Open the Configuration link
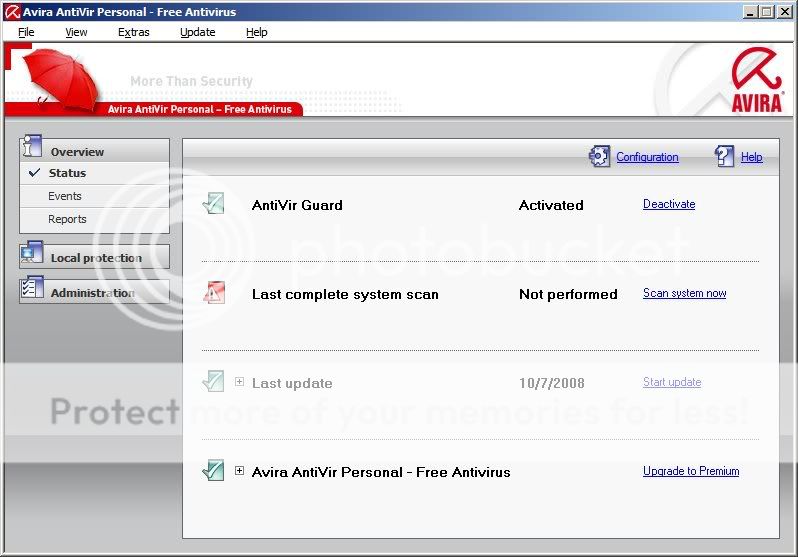The image size is (798, 557). (647, 157)
